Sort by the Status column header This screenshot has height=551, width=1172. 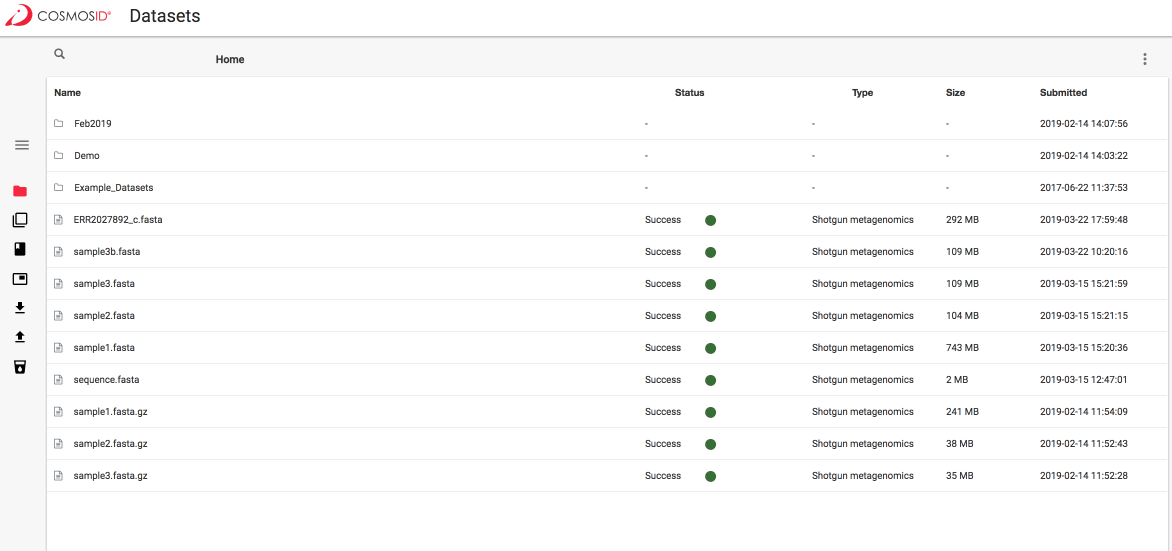click(689, 93)
